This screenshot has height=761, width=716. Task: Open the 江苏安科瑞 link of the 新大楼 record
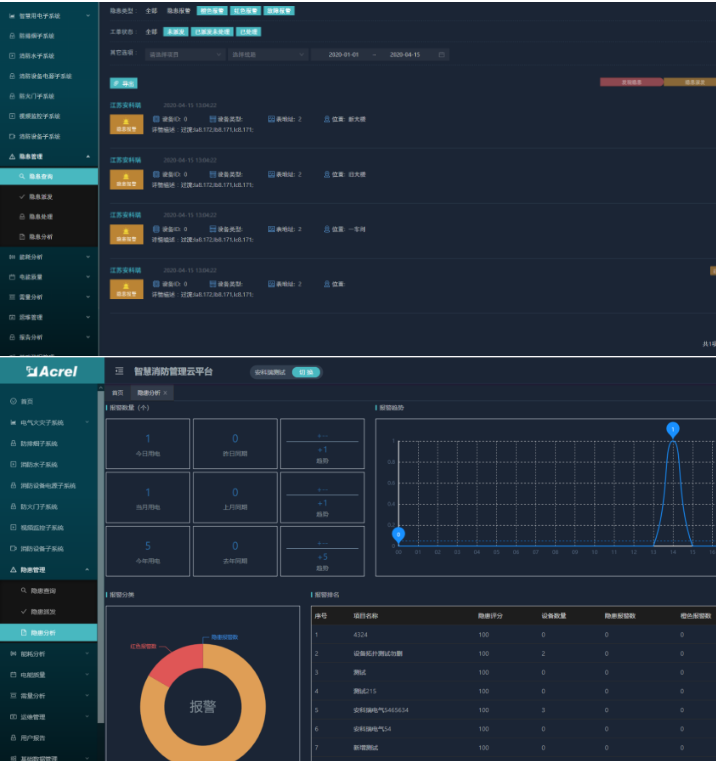pos(125,105)
